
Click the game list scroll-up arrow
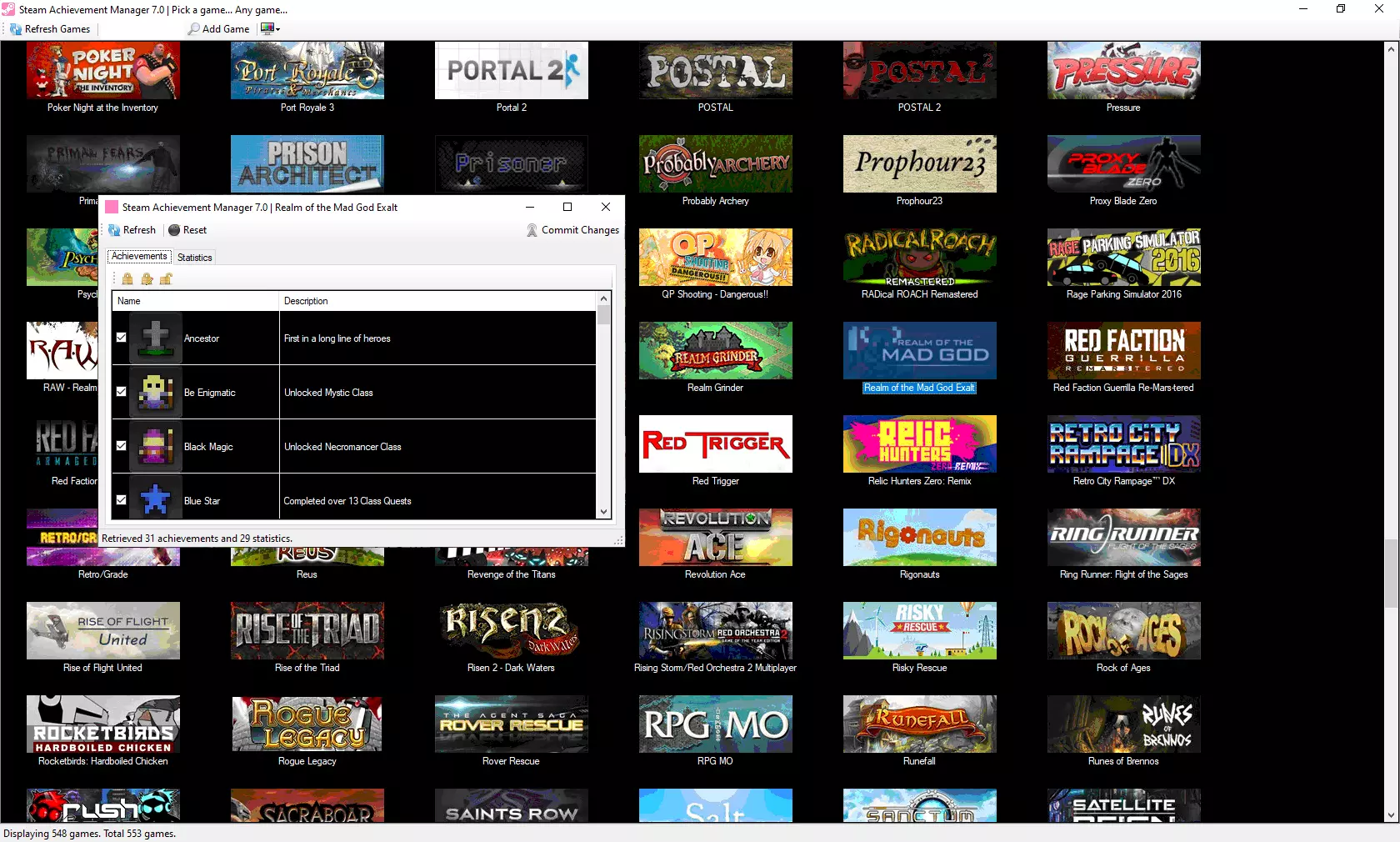pyautogui.click(x=1391, y=49)
